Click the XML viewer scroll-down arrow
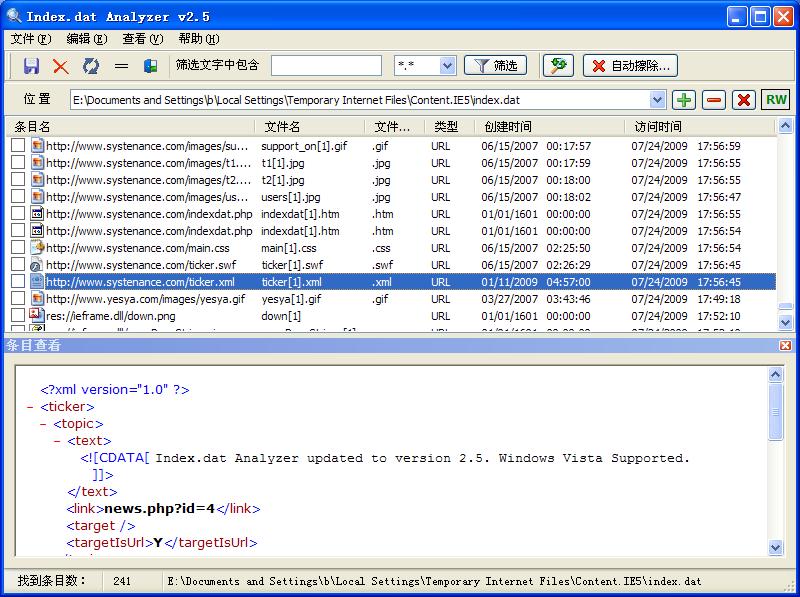 (x=776, y=548)
